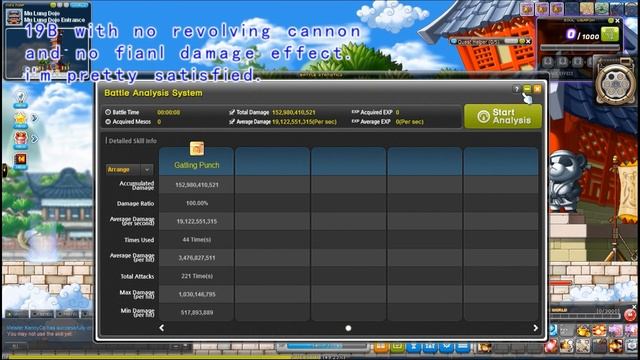Click the orange explosion quickslot skill

tap(599, 331)
